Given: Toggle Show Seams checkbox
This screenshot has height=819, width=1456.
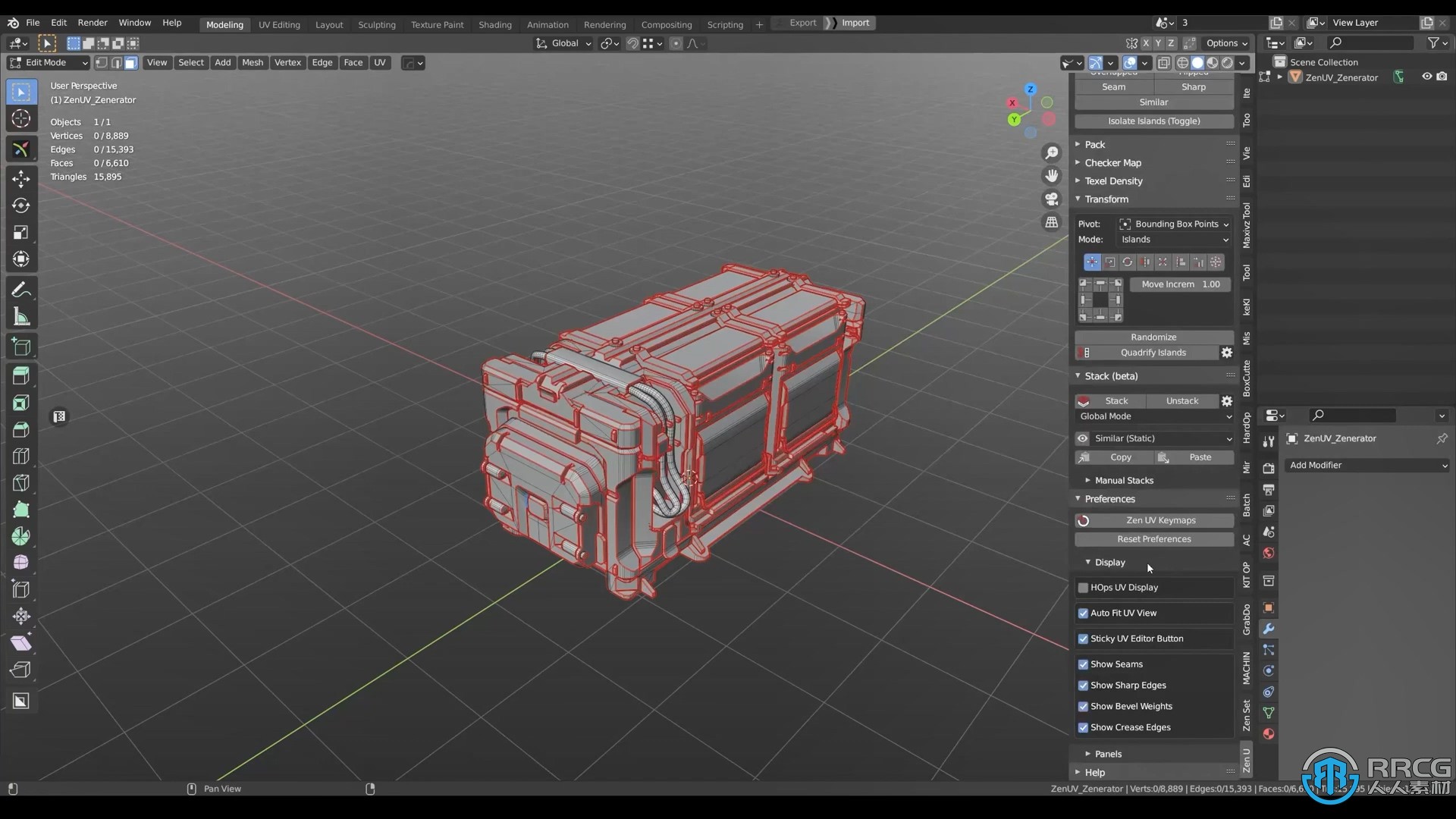Looking at the screenshot, I should click(1082, 663).
